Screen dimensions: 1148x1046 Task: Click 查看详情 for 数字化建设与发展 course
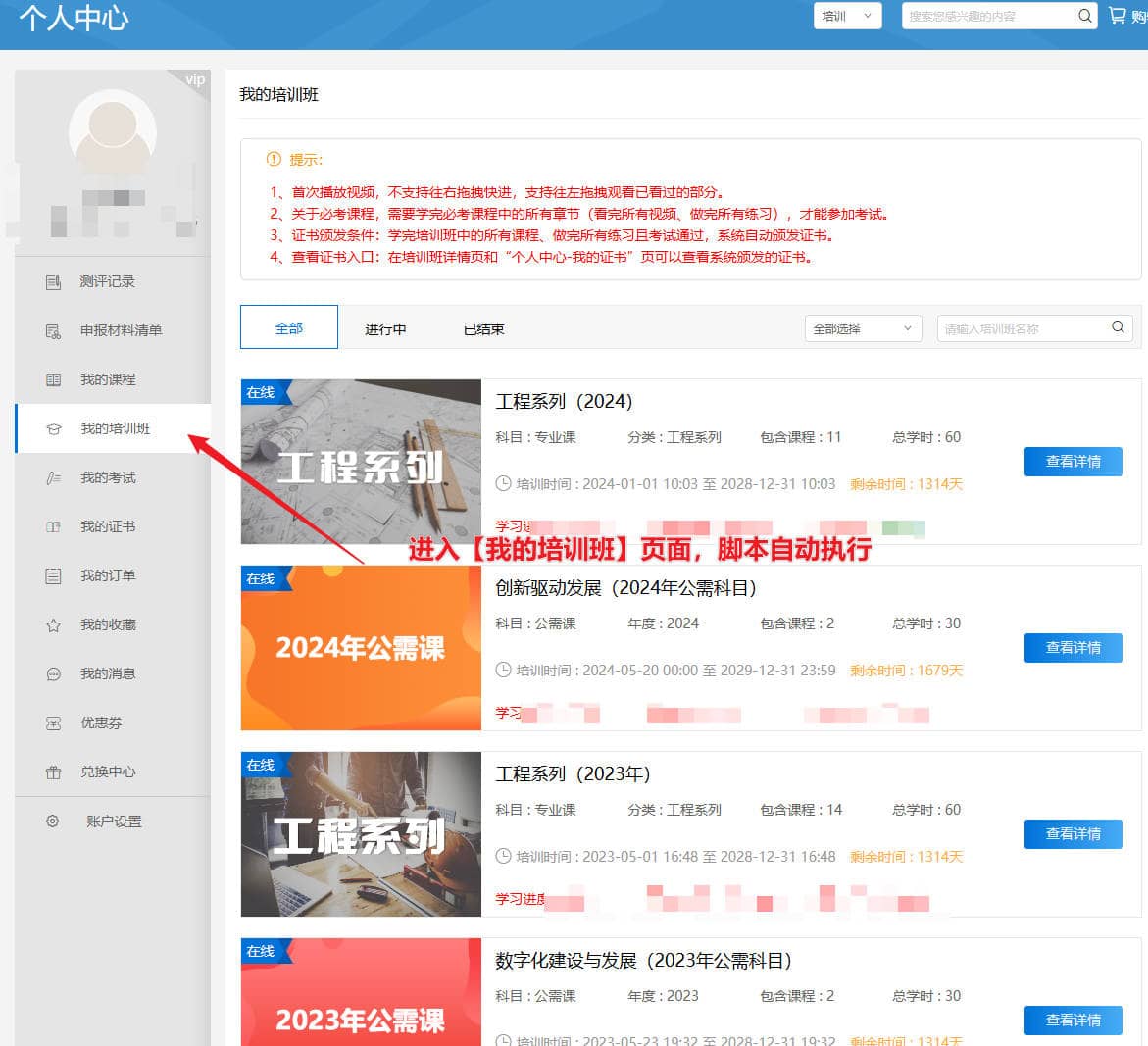[1073, 1021]
